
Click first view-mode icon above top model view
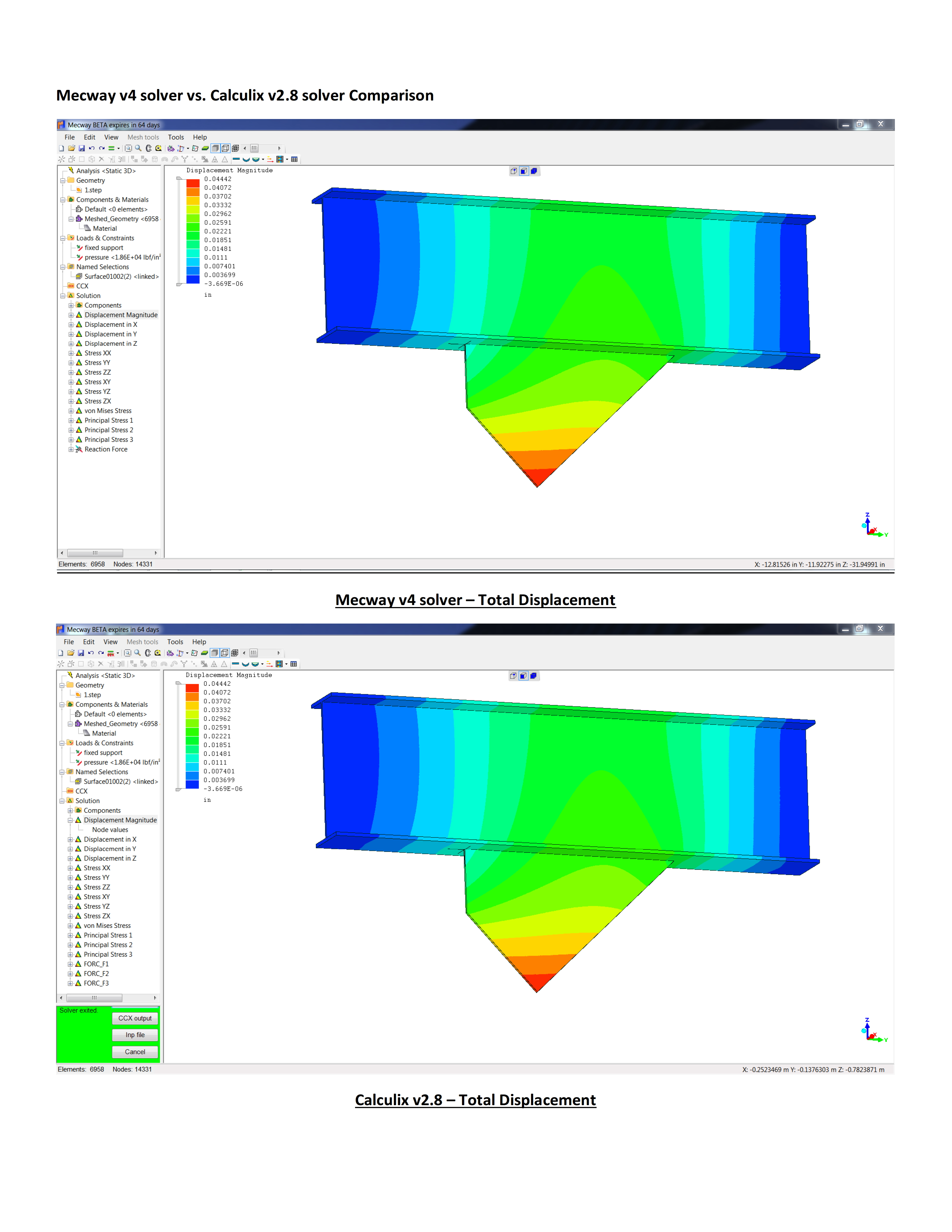click(x=514, y=171)
